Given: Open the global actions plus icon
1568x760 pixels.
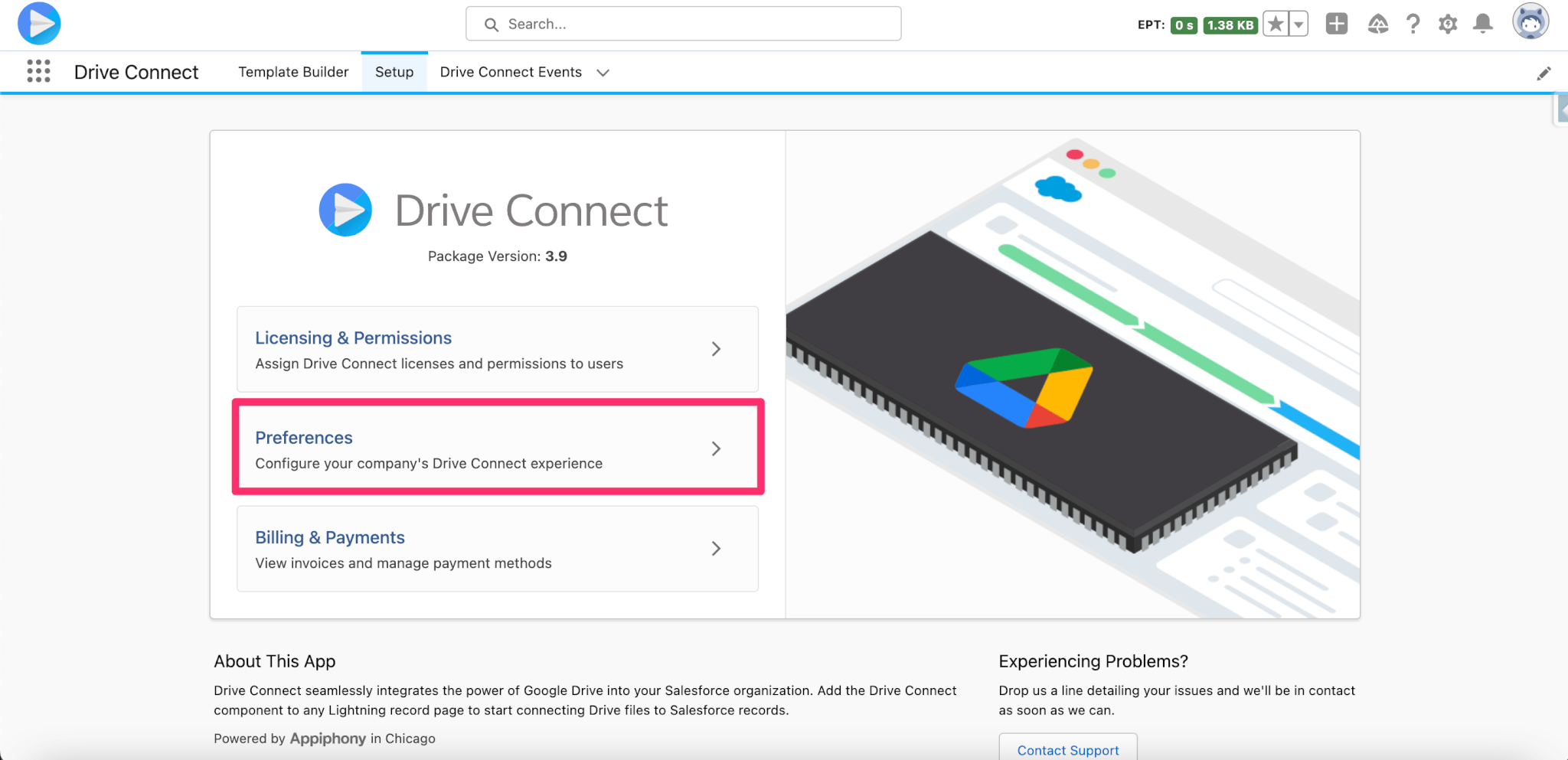Looking at the screenshot, I should (1337, 24).
